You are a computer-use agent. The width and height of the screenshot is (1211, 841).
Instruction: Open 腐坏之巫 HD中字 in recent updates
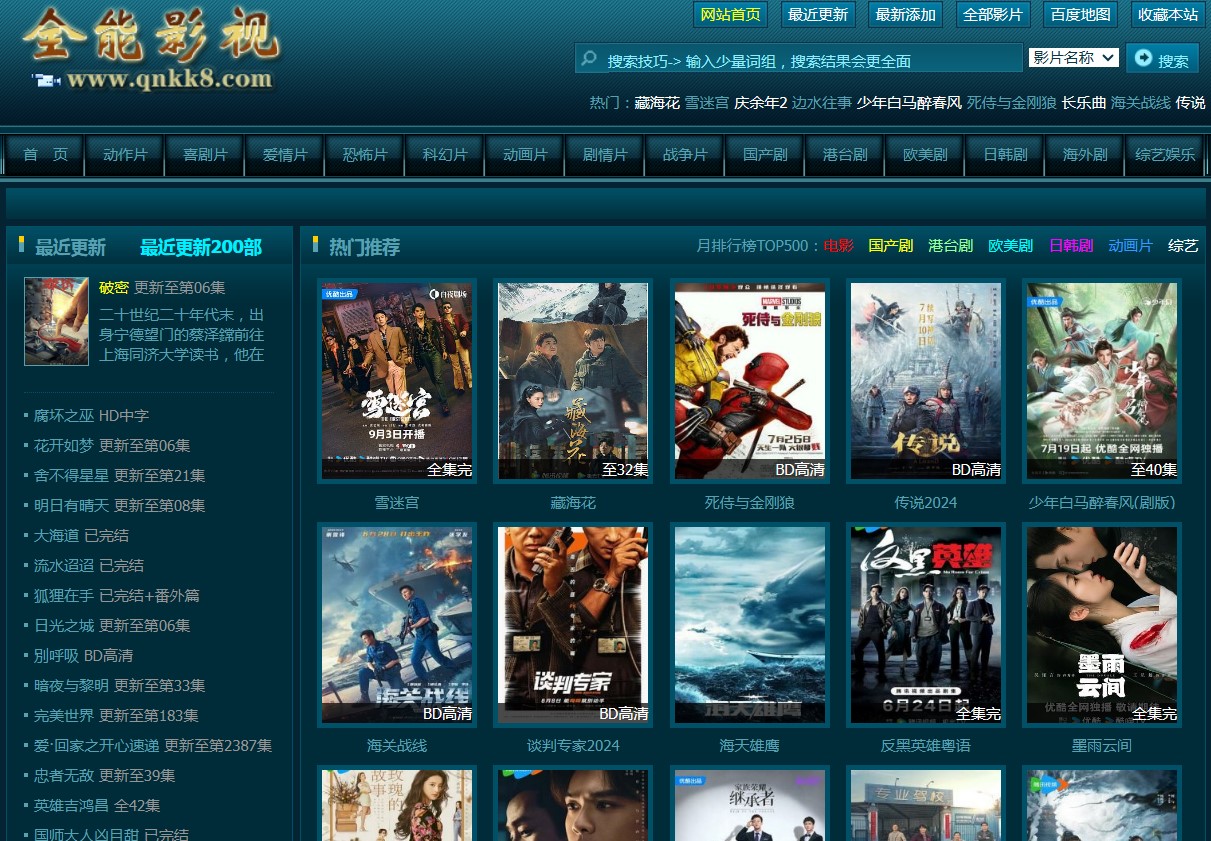pos(91,415)
